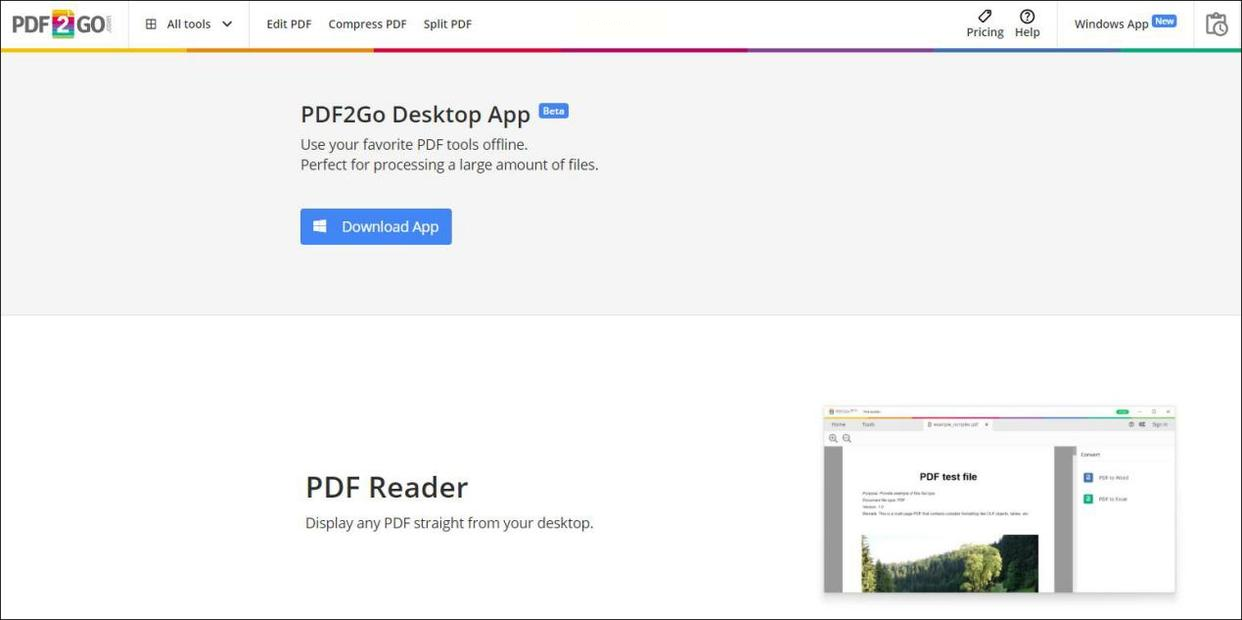The image size is (1242, 620).
Task: Click 'Display any PDF straight from your desktop.' text
Action: pyautogui.click(x=449, y=523)
